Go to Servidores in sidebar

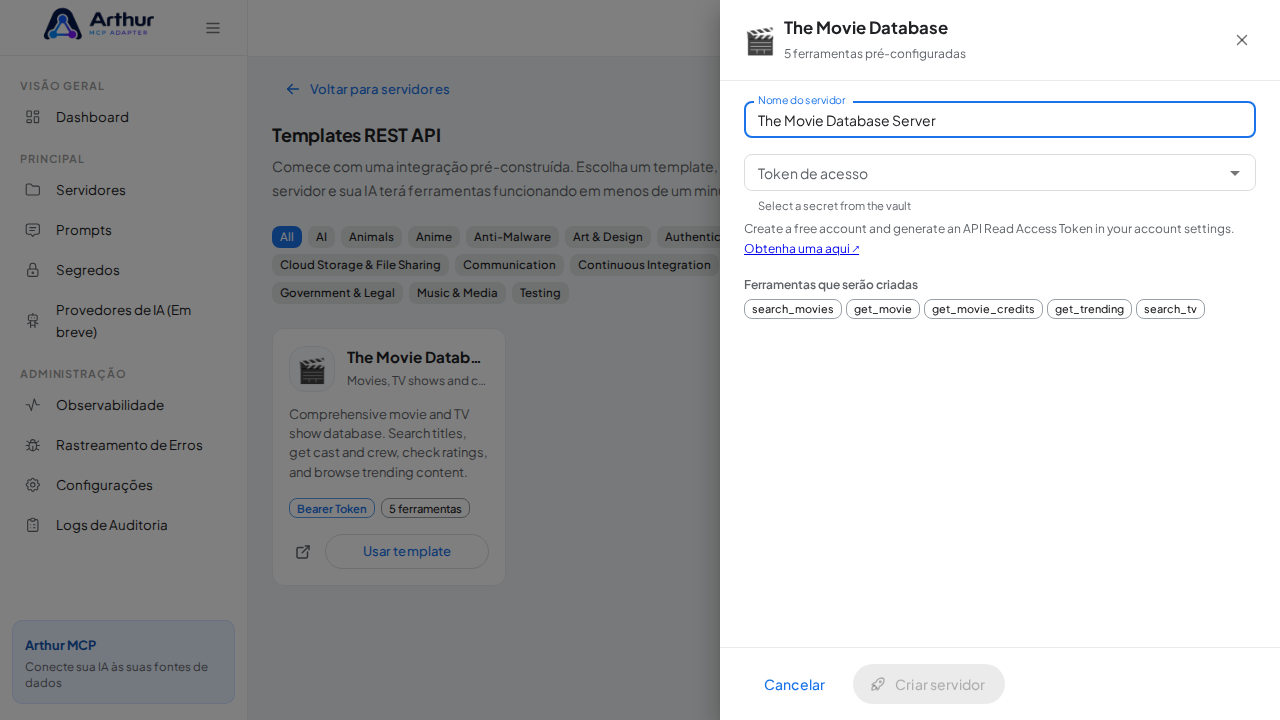click(124, 190)
